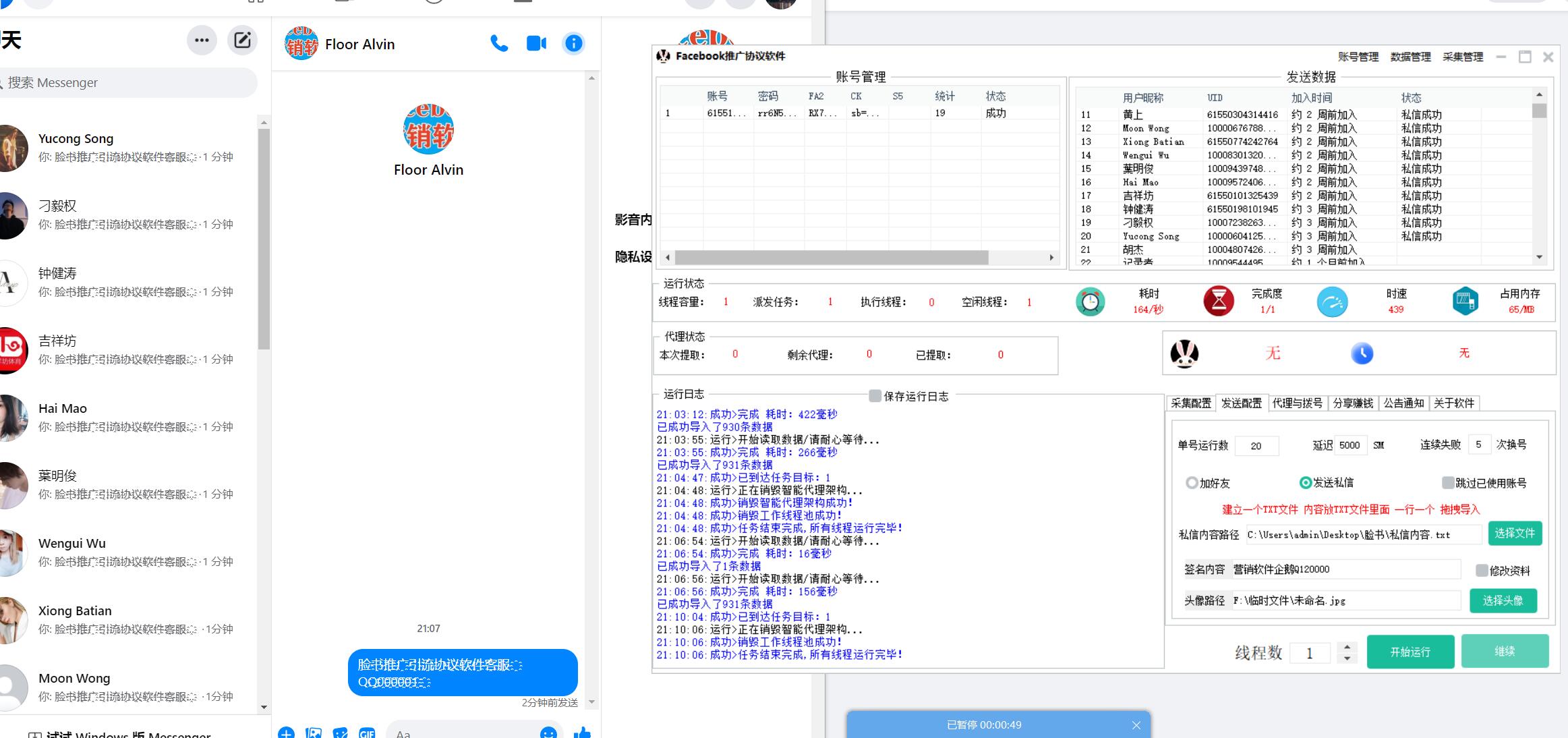Viewport: 1568px width, 738px height.
Task: Switch to the 采集配置 tab
Action: (1191, 403)
